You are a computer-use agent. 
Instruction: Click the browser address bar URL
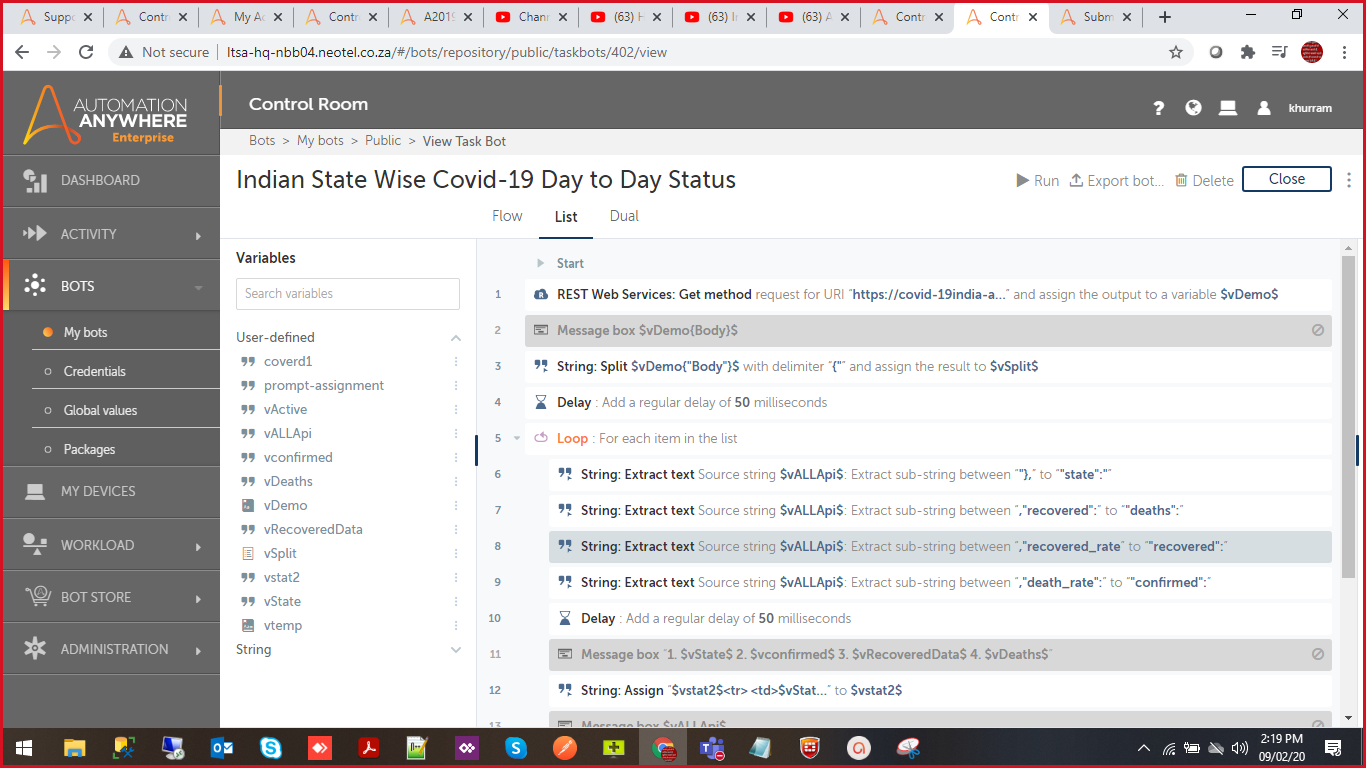point(447,52)
